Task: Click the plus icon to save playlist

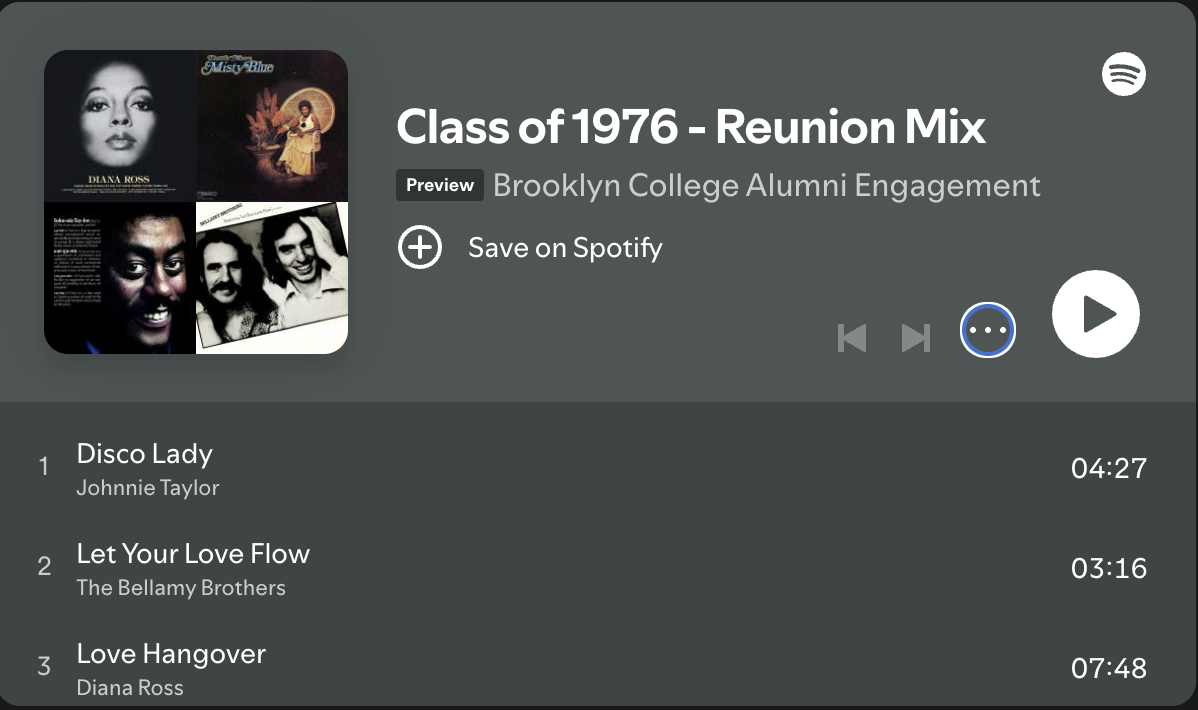Action: click(420, 248)
